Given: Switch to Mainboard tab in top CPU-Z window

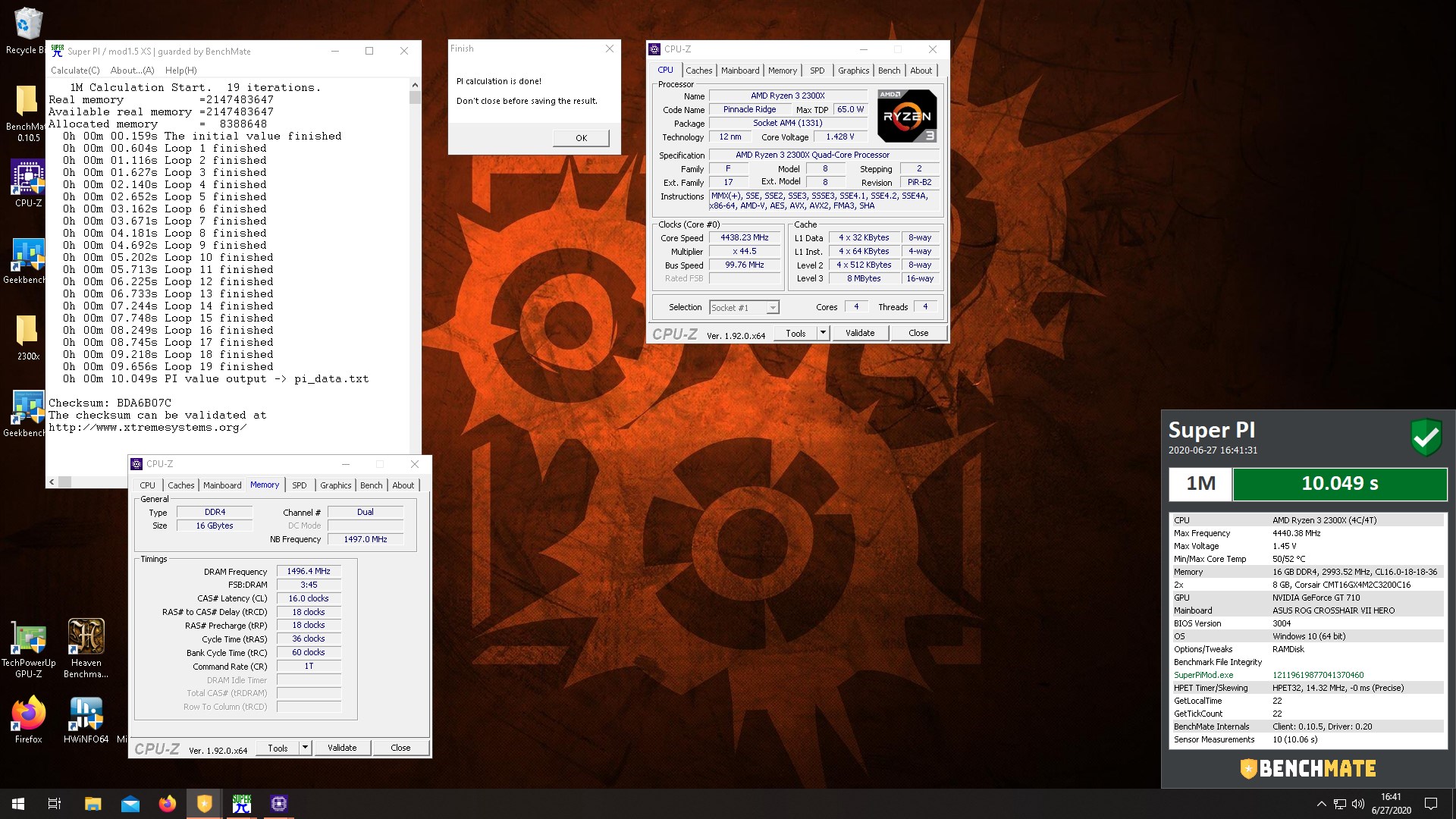Looking at the screenshot, I should pyautogui.click(x=740, y=71).
